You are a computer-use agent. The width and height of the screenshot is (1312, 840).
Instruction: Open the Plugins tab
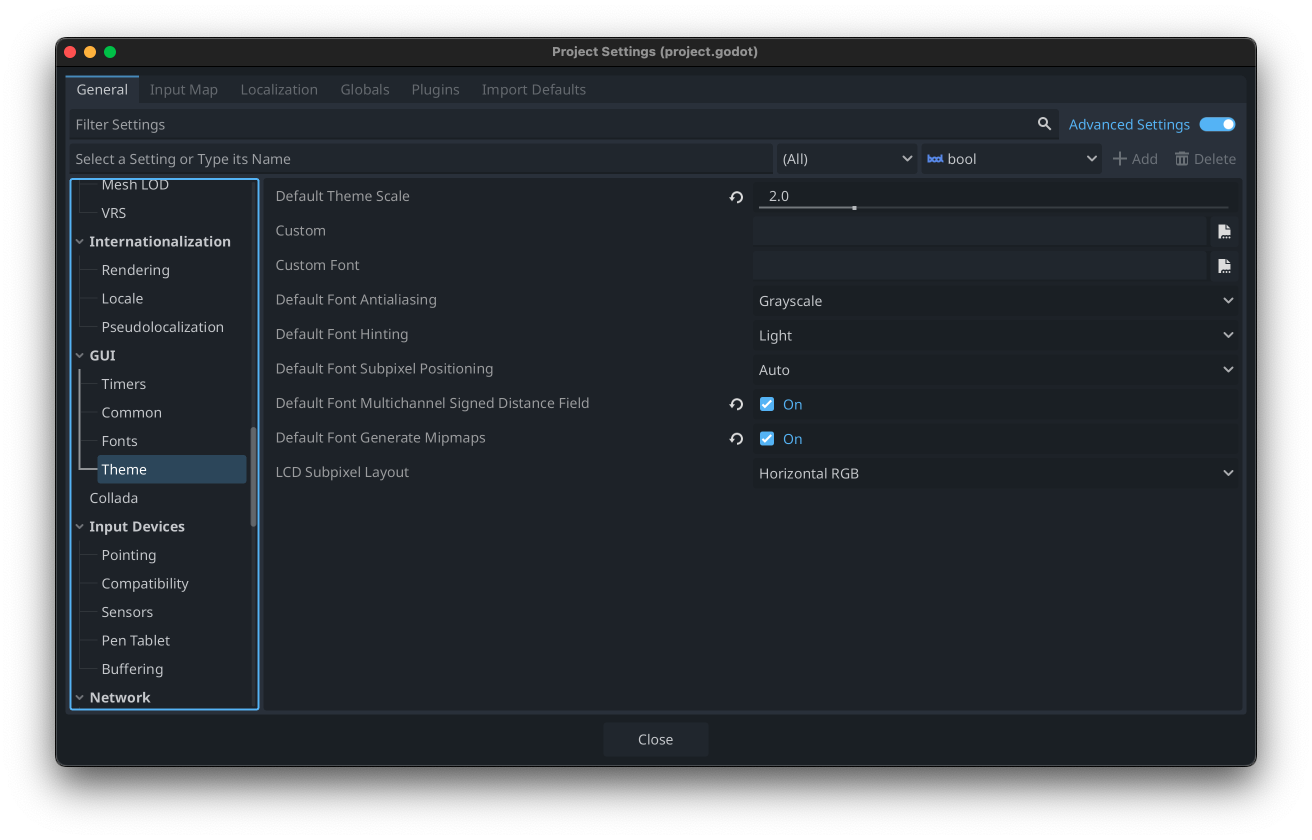[x=435, y=90]
